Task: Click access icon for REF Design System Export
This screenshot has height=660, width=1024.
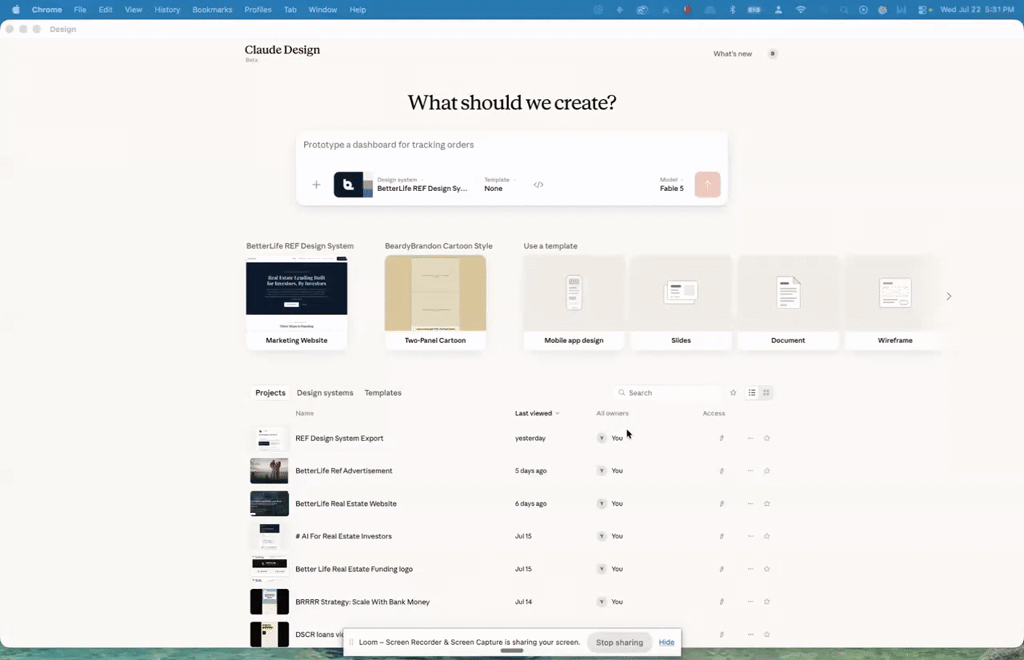Action: click(722, 438)
